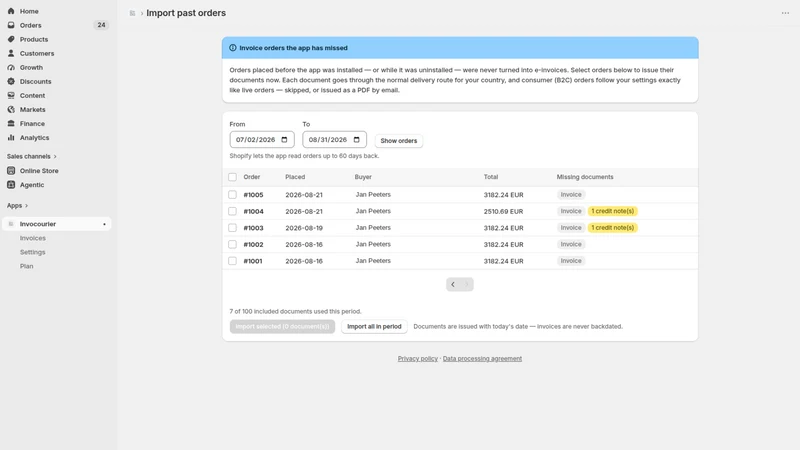The height and width of the screenshot is (450, 800).
Task: Open the From date calendar picker icon
Action: (284, 139)
